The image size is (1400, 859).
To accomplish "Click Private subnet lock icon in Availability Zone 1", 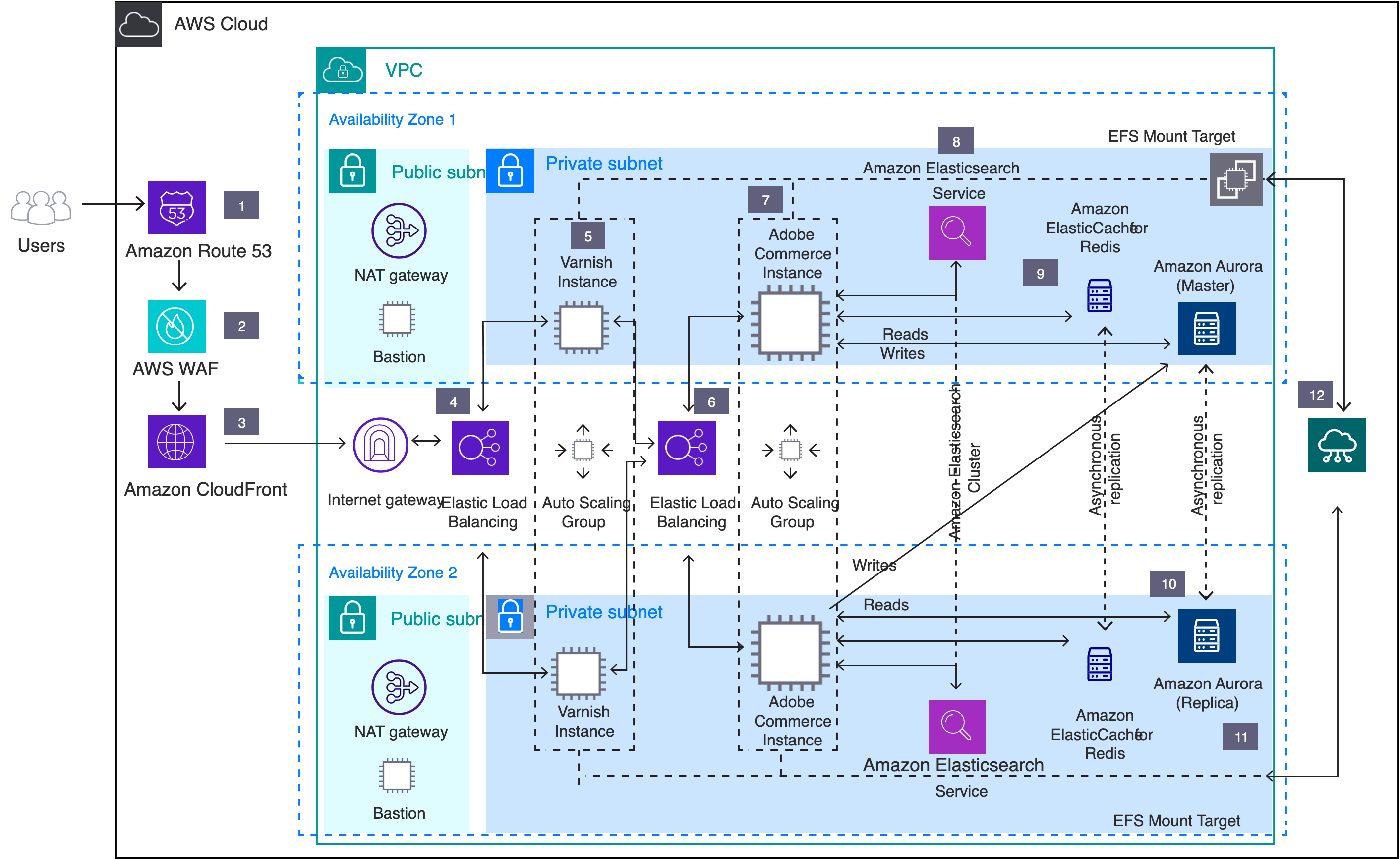I will pos(510,171).
